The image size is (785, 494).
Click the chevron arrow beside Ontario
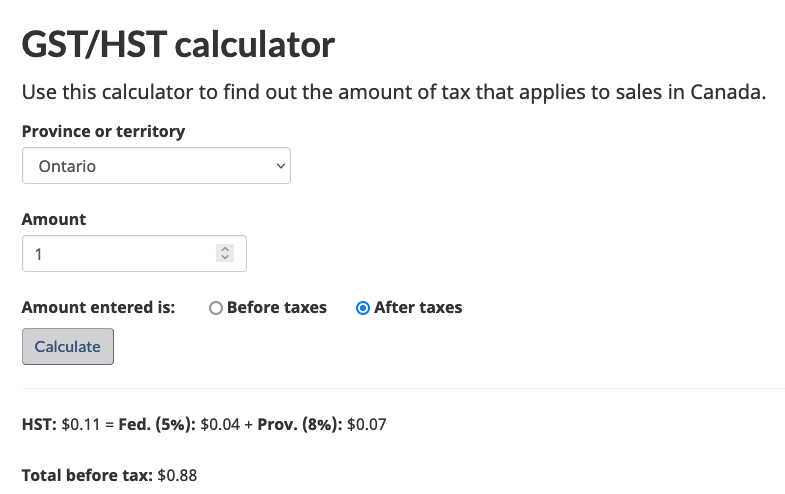(x=279, y=166)
